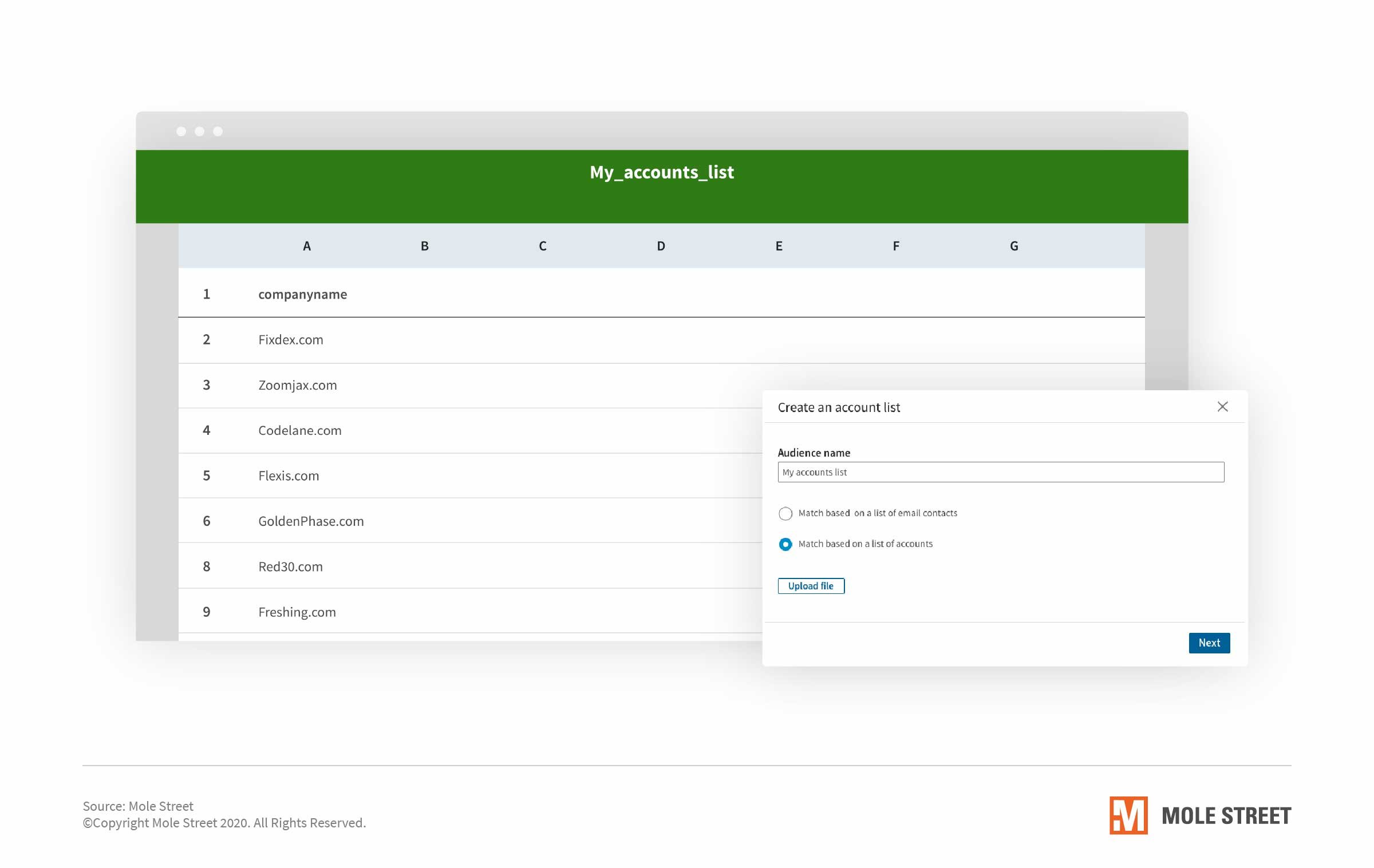
Task: Select column C header
Action: click(x=543, y=246)
